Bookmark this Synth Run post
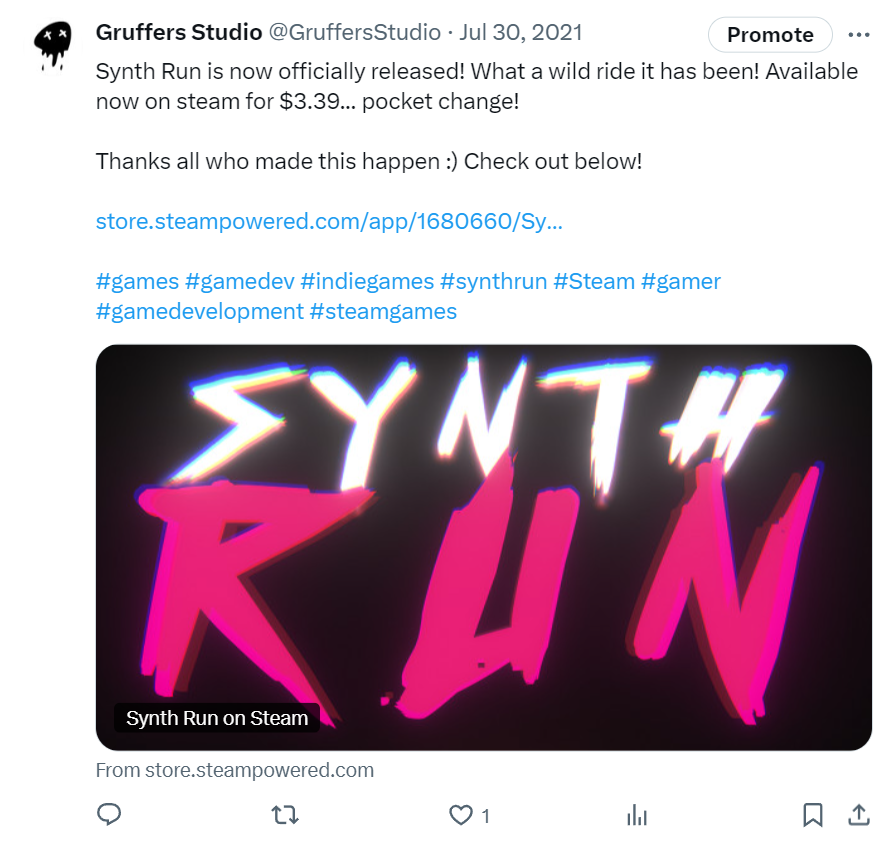The height and width of the screenshot is (846, 894). pos(813,815)
